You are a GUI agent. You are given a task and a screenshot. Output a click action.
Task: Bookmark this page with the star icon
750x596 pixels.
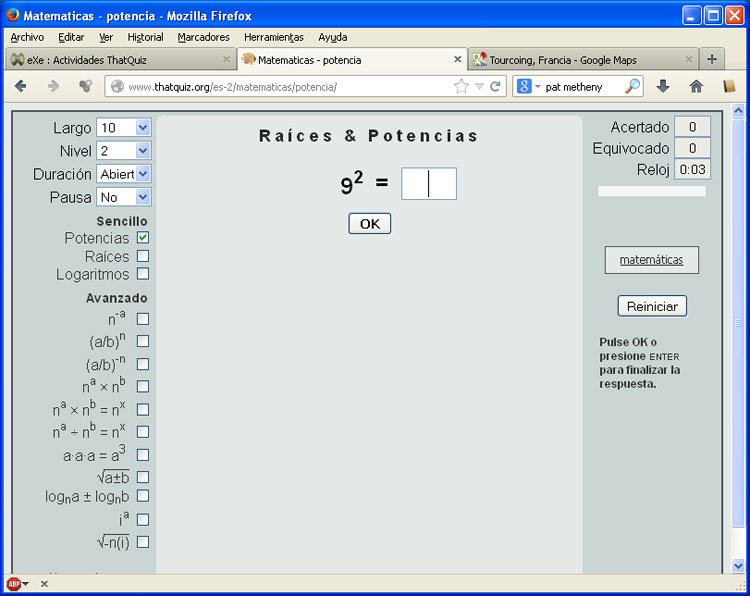click(x=461, y=87)
